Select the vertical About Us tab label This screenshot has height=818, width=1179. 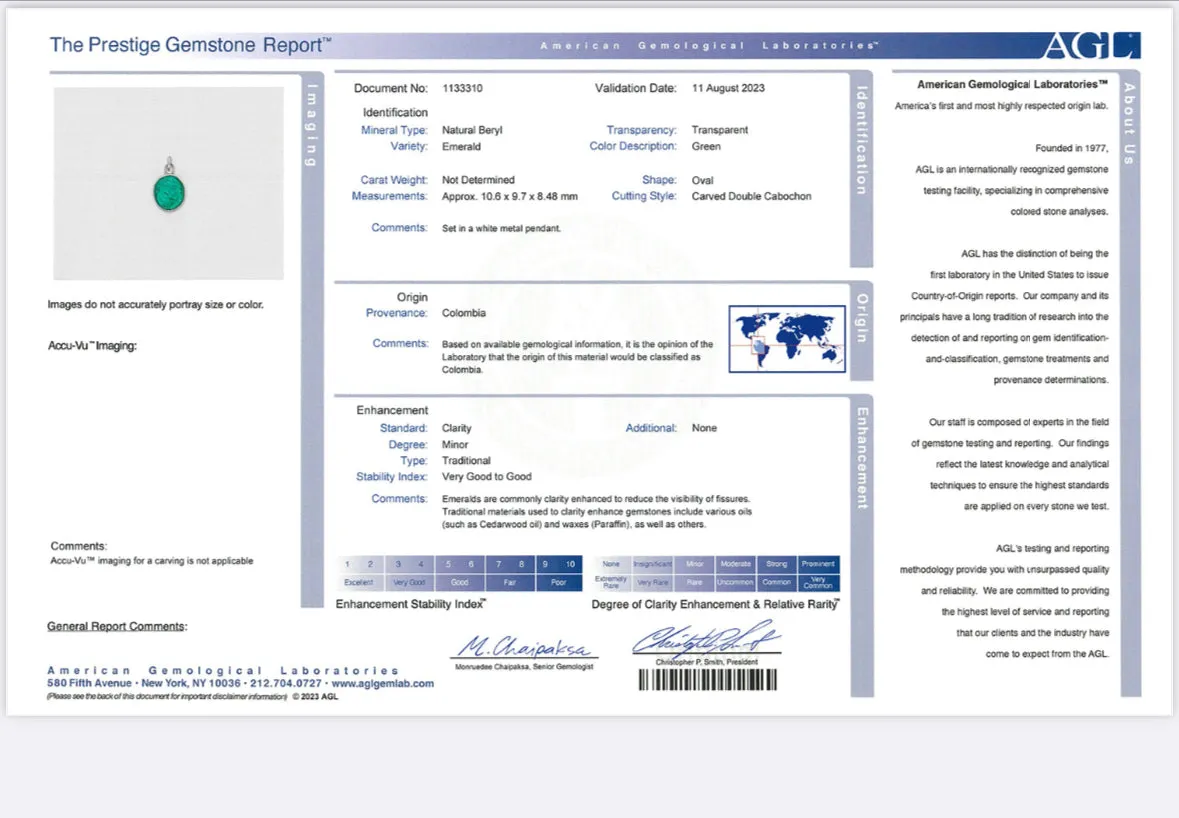coord(1129,124)
